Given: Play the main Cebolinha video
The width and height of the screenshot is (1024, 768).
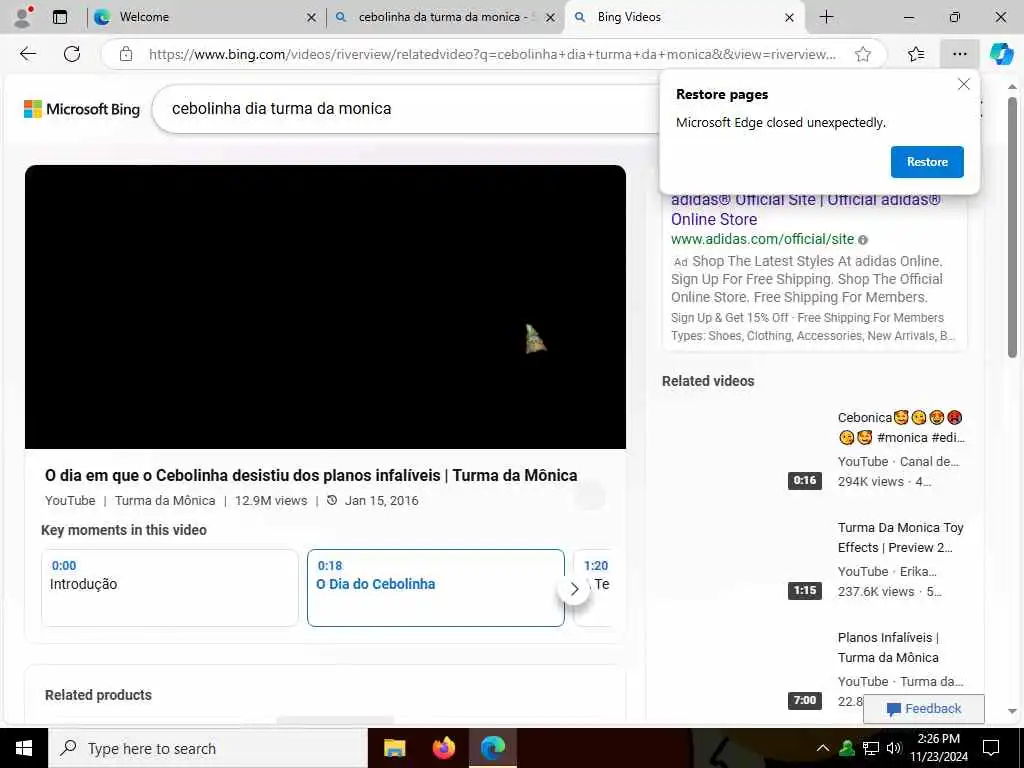Looking at the screenshot, I should point(325,306).
